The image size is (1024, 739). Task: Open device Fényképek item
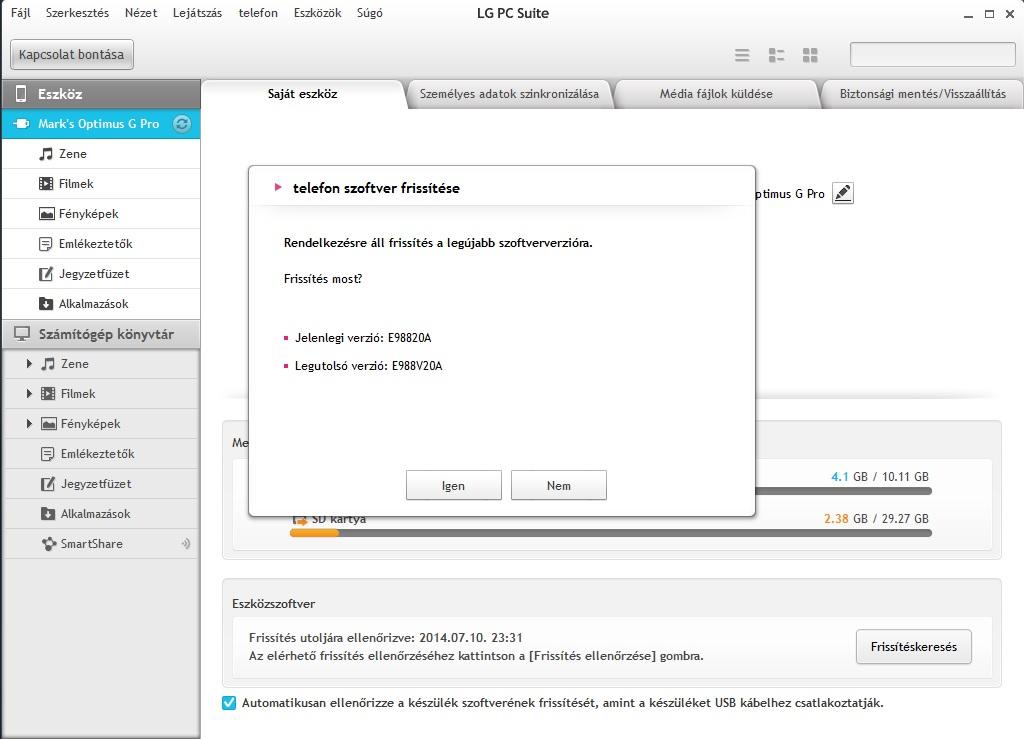coord(101,214)
